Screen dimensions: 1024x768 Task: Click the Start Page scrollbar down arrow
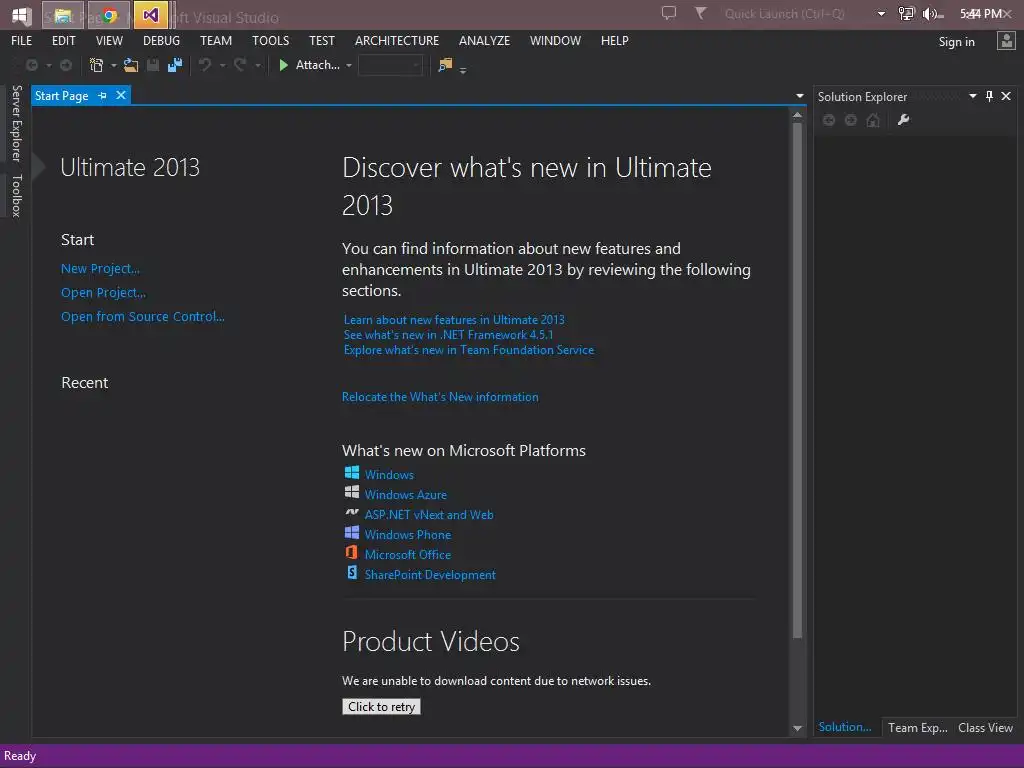tap(797, 728)
